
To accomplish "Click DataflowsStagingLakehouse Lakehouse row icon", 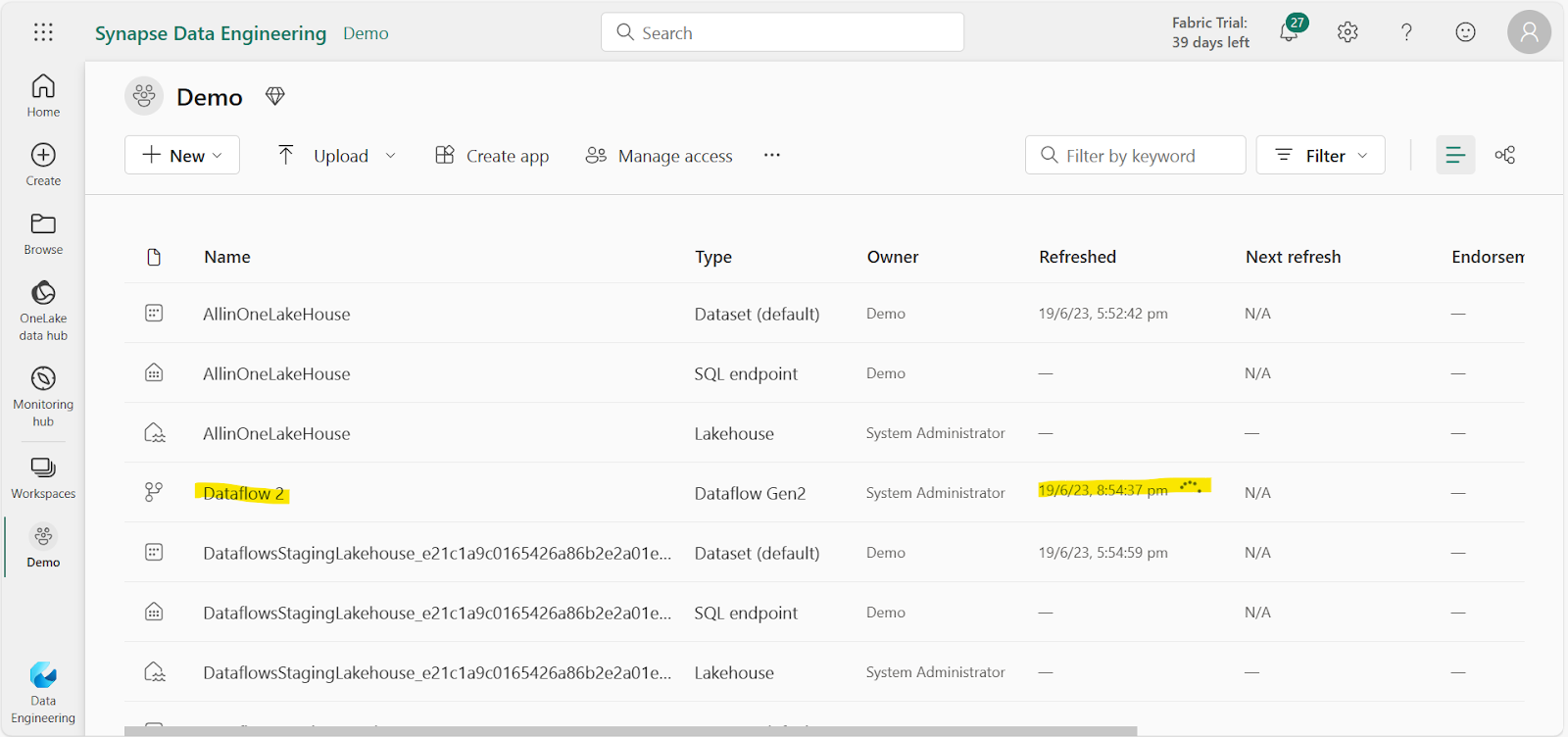I will [154, 671].
